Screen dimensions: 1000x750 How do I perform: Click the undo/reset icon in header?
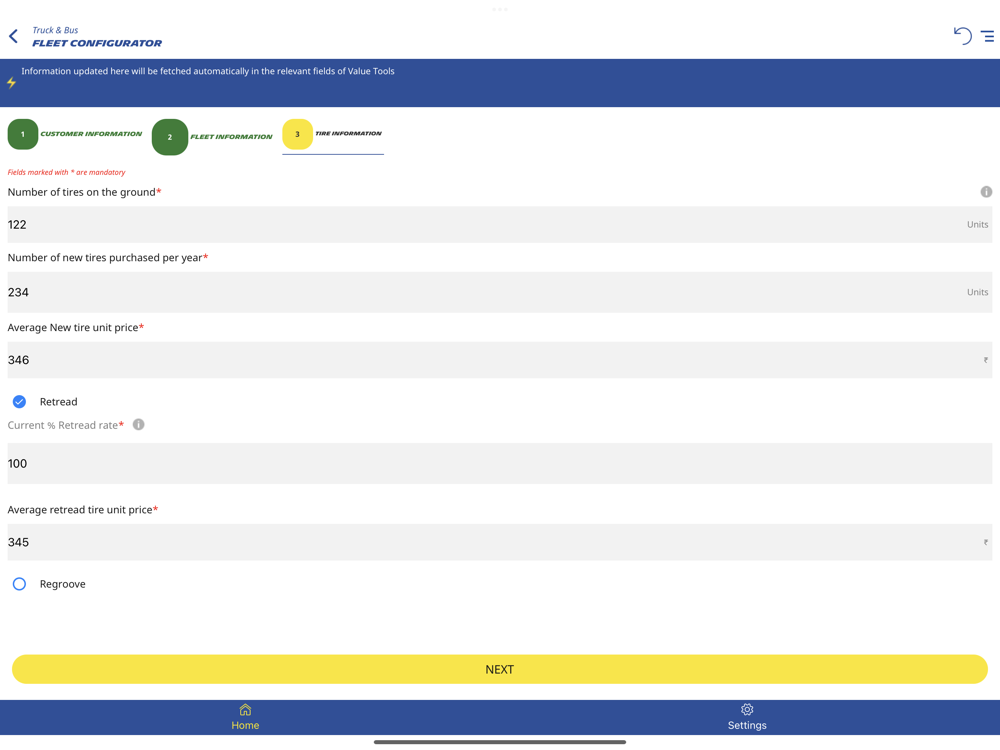[962, 36]
